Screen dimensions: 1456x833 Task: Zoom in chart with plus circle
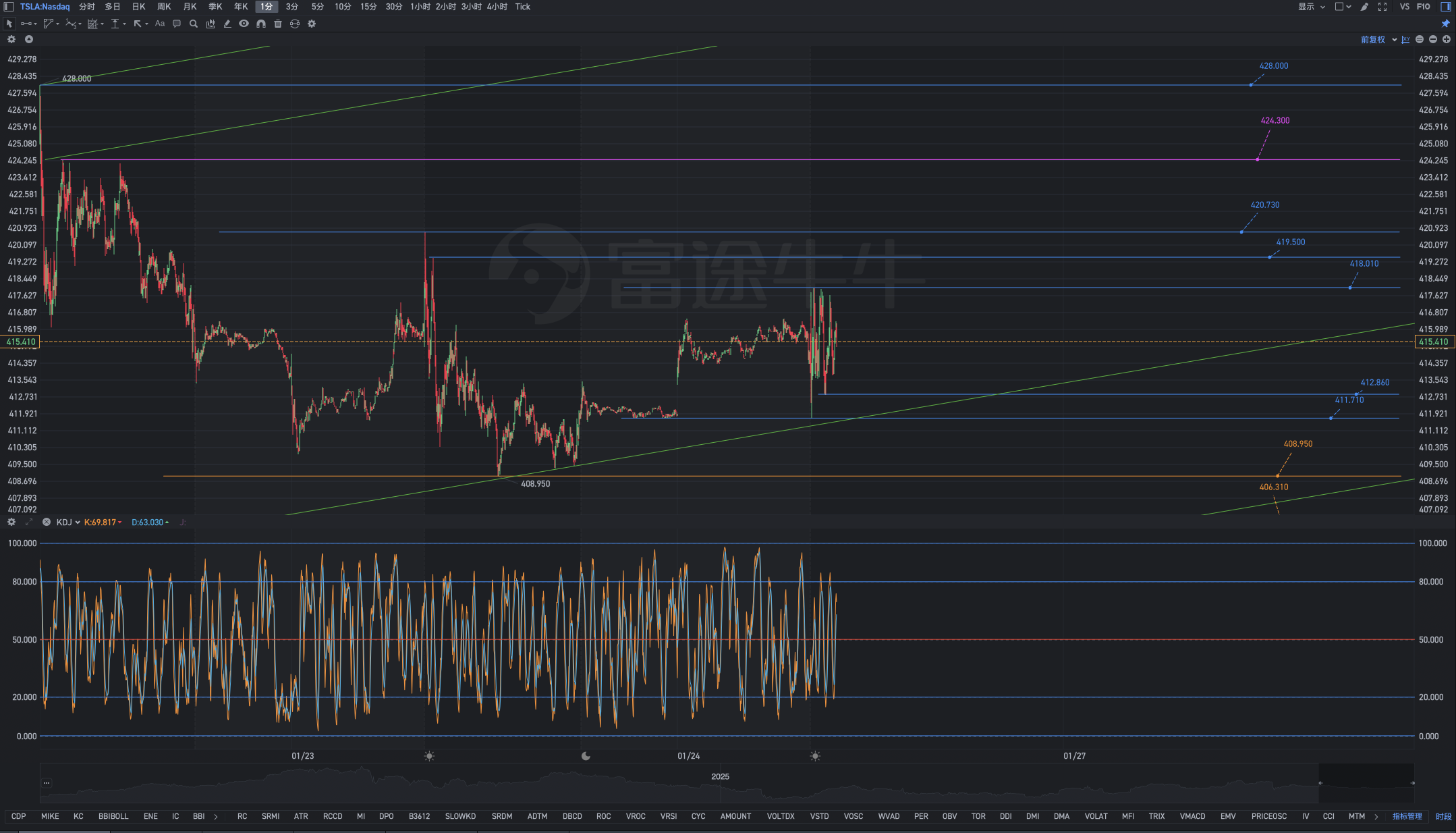point(1447,39)
